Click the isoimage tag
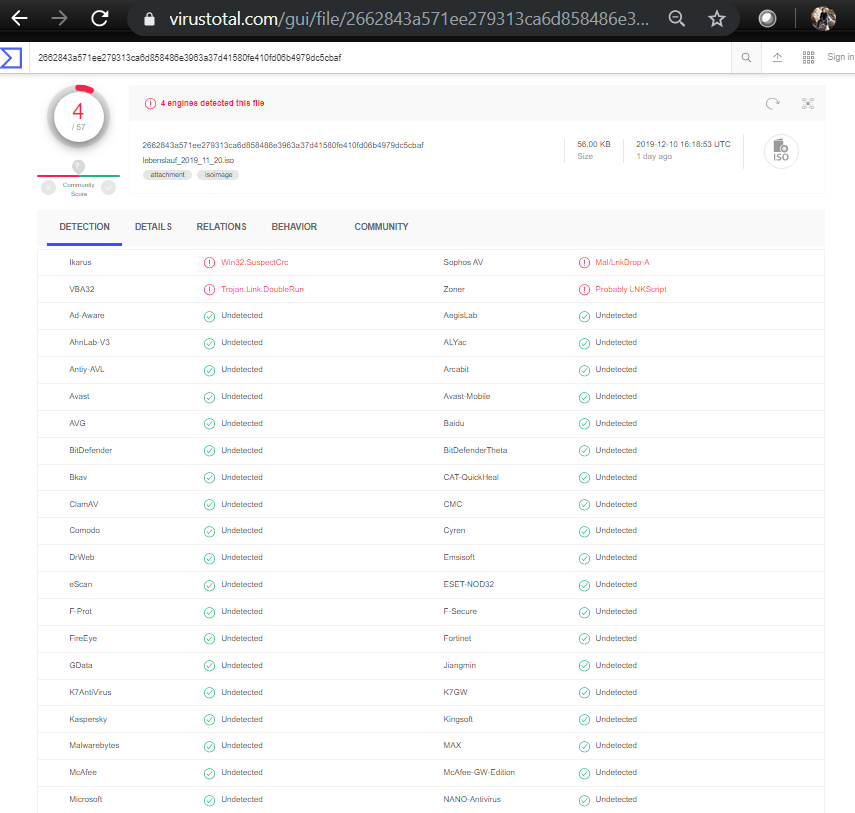Screen dimensions: 855x813 point(217,175)
